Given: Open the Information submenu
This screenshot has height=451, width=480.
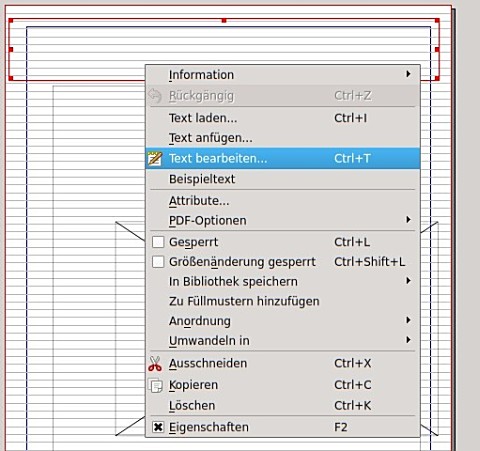Looking at the screenshot, I should tap(283, 75).
